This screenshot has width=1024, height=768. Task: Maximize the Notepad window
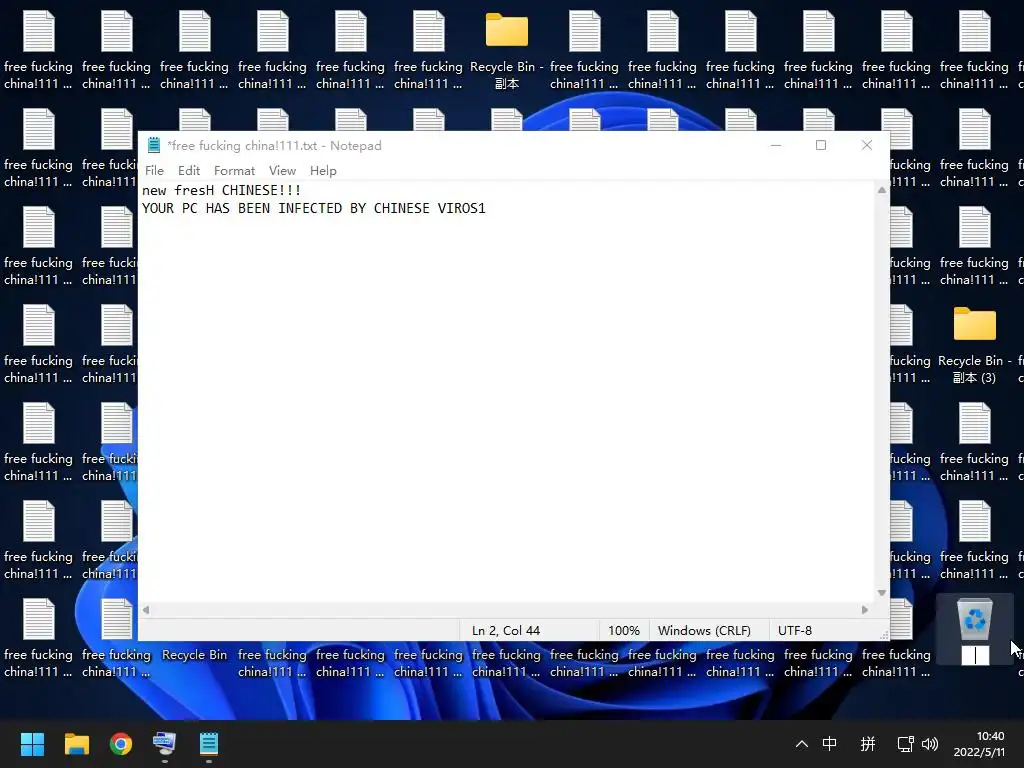[x=821, y=145]
